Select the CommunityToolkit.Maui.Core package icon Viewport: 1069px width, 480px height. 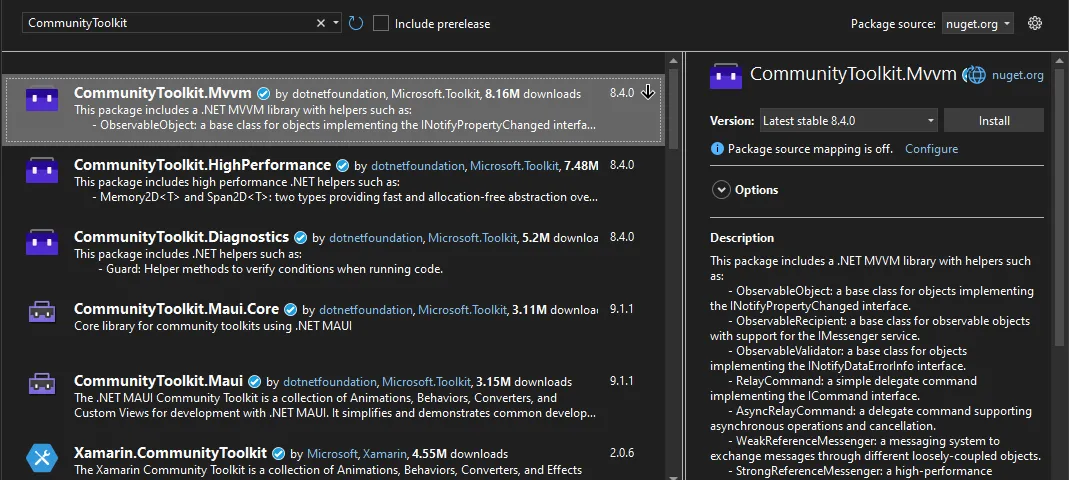coord(41,313)
